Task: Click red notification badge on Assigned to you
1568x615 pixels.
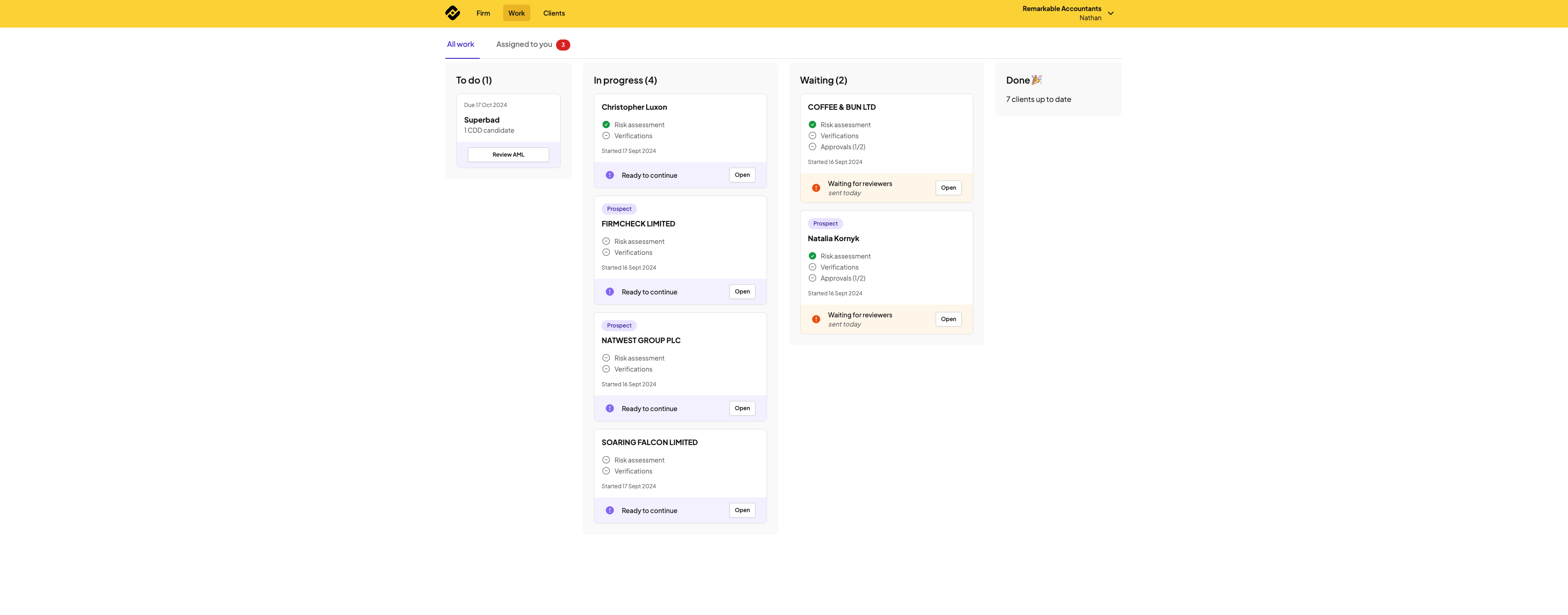Action: (x=562, y=45)
